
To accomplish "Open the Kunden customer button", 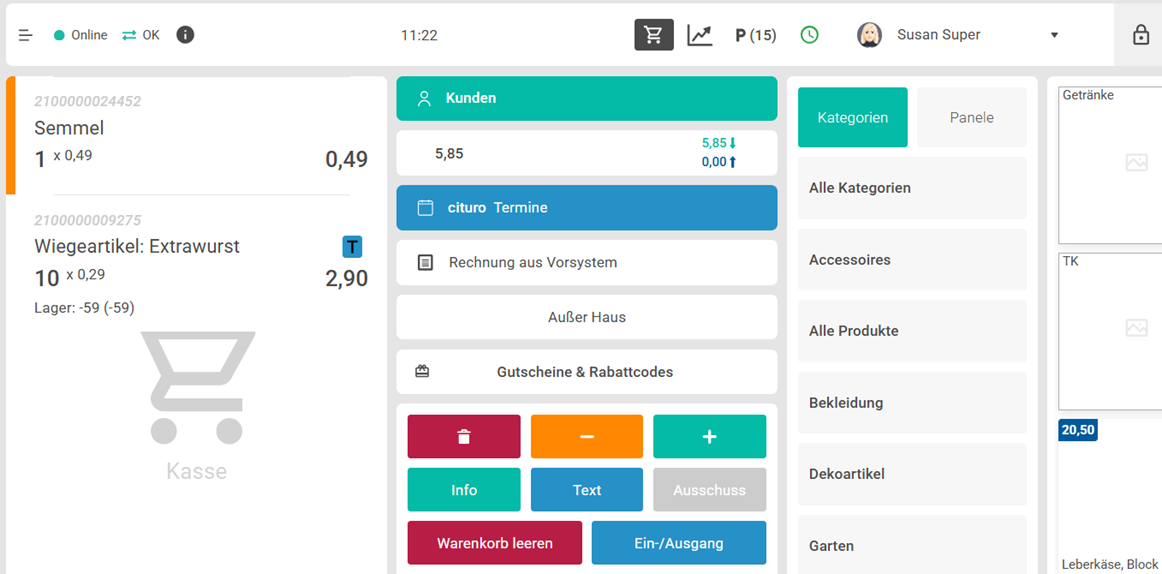I will pos(586,99).
